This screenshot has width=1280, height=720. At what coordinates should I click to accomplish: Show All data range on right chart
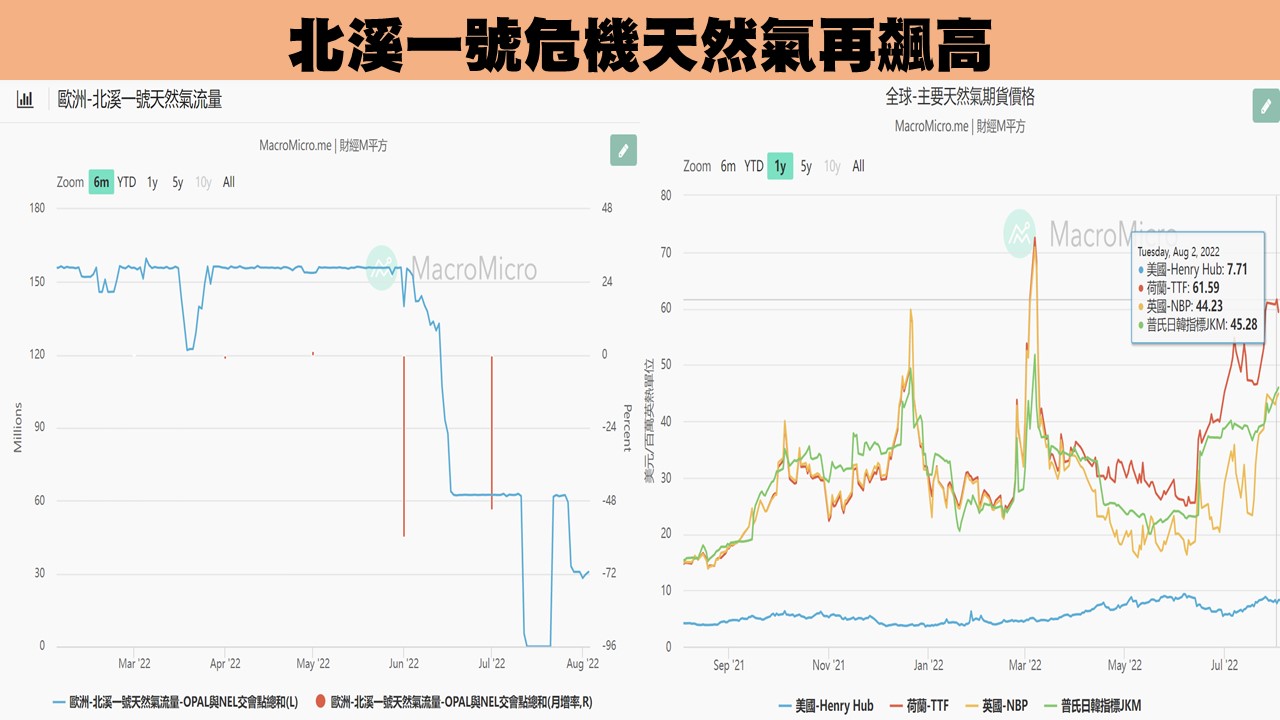click(858, 166)
